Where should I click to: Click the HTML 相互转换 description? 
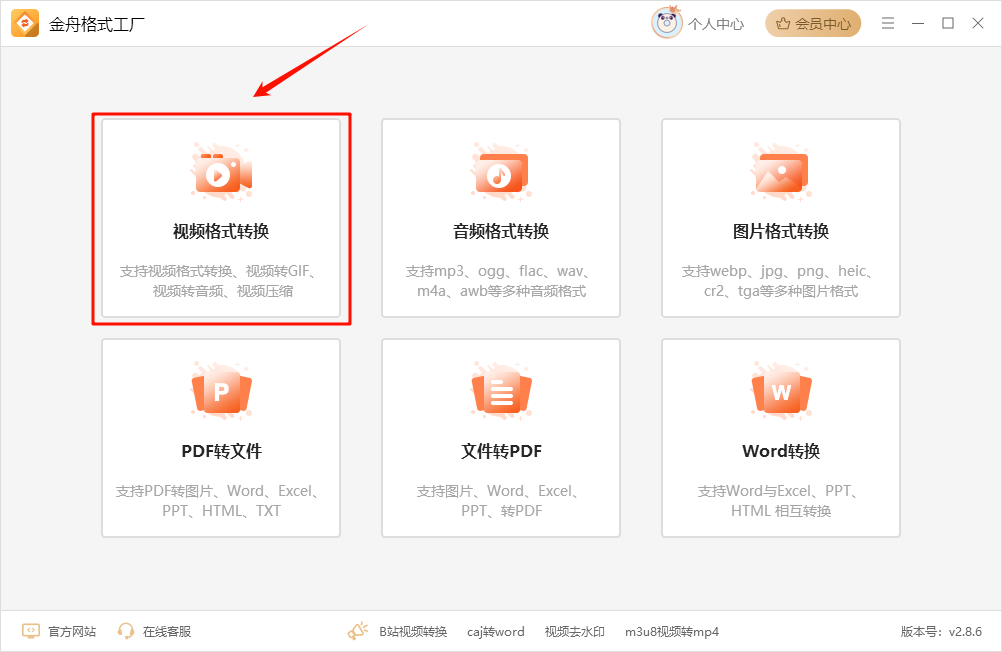(x=781, y=511)
